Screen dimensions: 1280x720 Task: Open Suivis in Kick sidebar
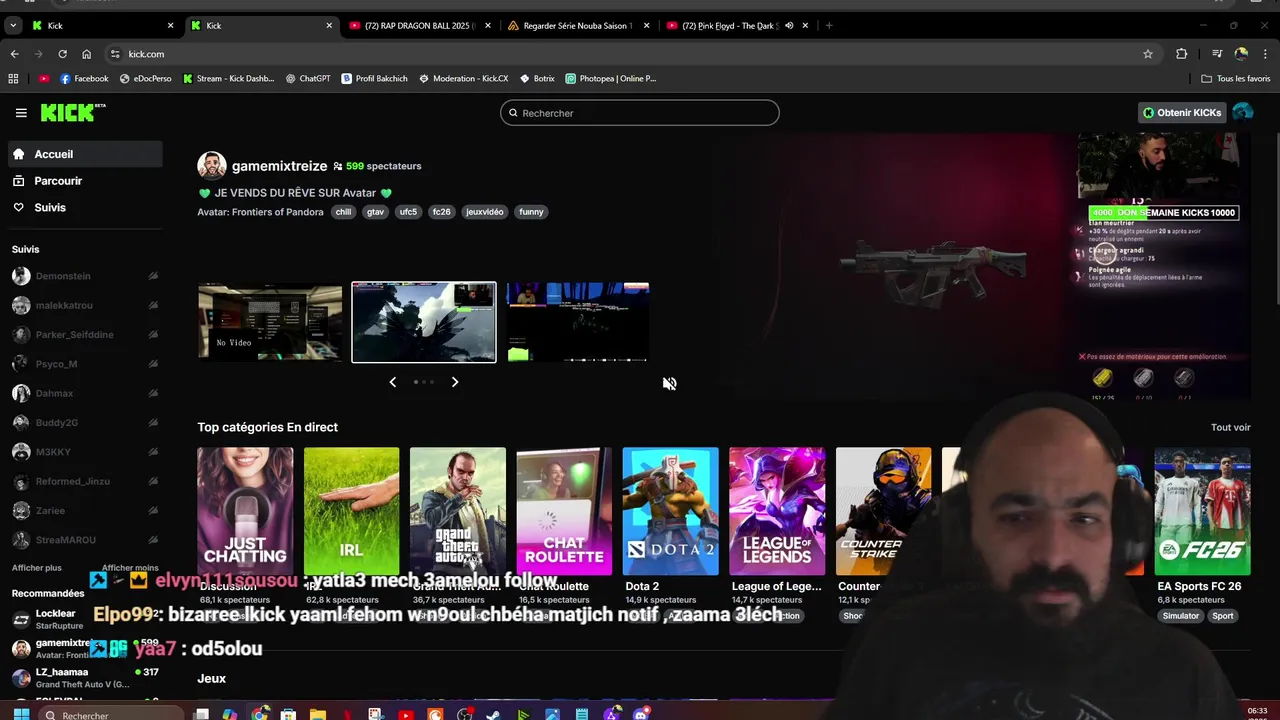pyautogui.click(x=85, y=208)
